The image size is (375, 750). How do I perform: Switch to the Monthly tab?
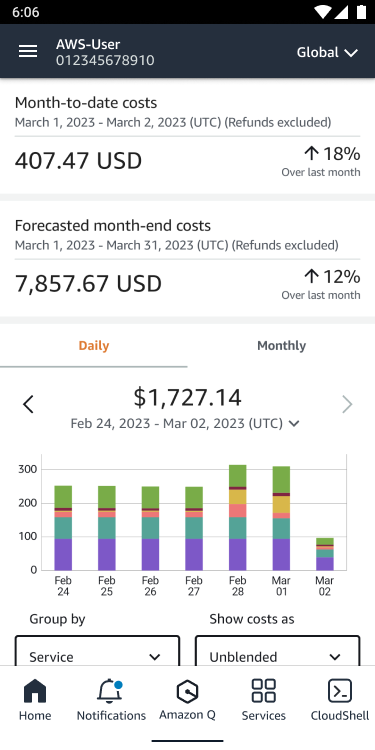281,346
